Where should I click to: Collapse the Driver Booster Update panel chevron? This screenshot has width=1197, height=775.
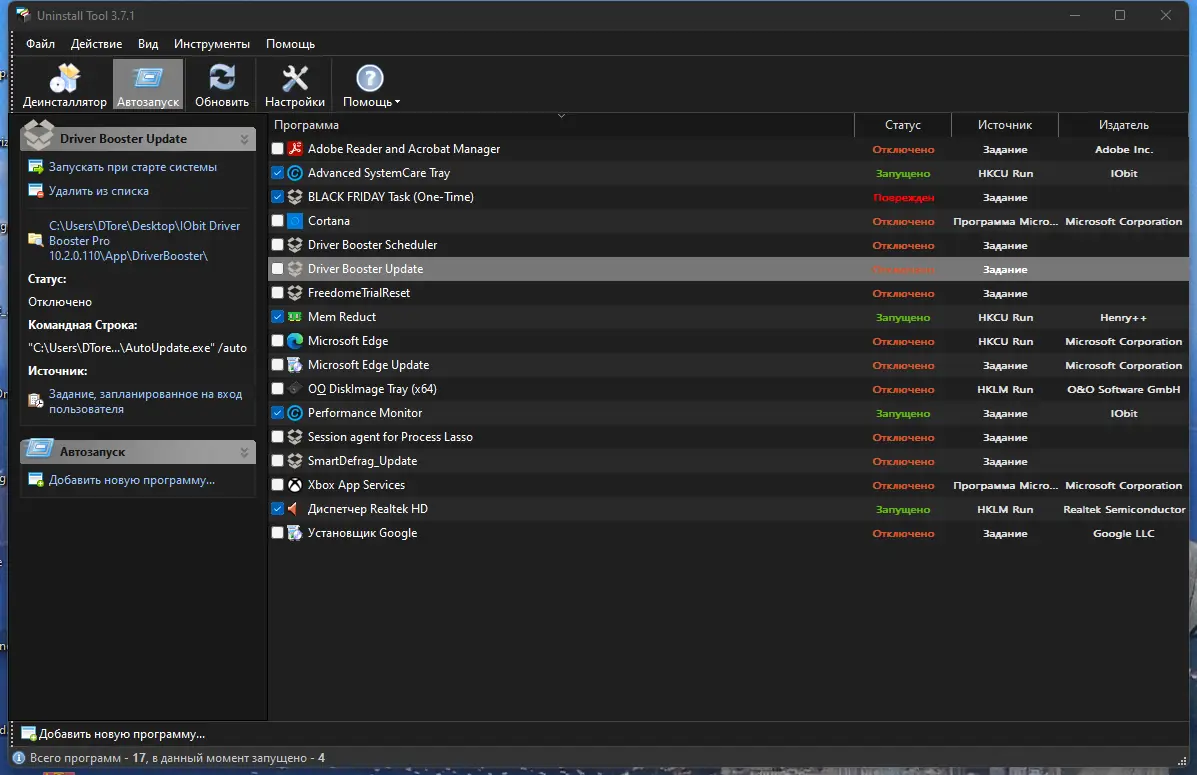[244, 139]
